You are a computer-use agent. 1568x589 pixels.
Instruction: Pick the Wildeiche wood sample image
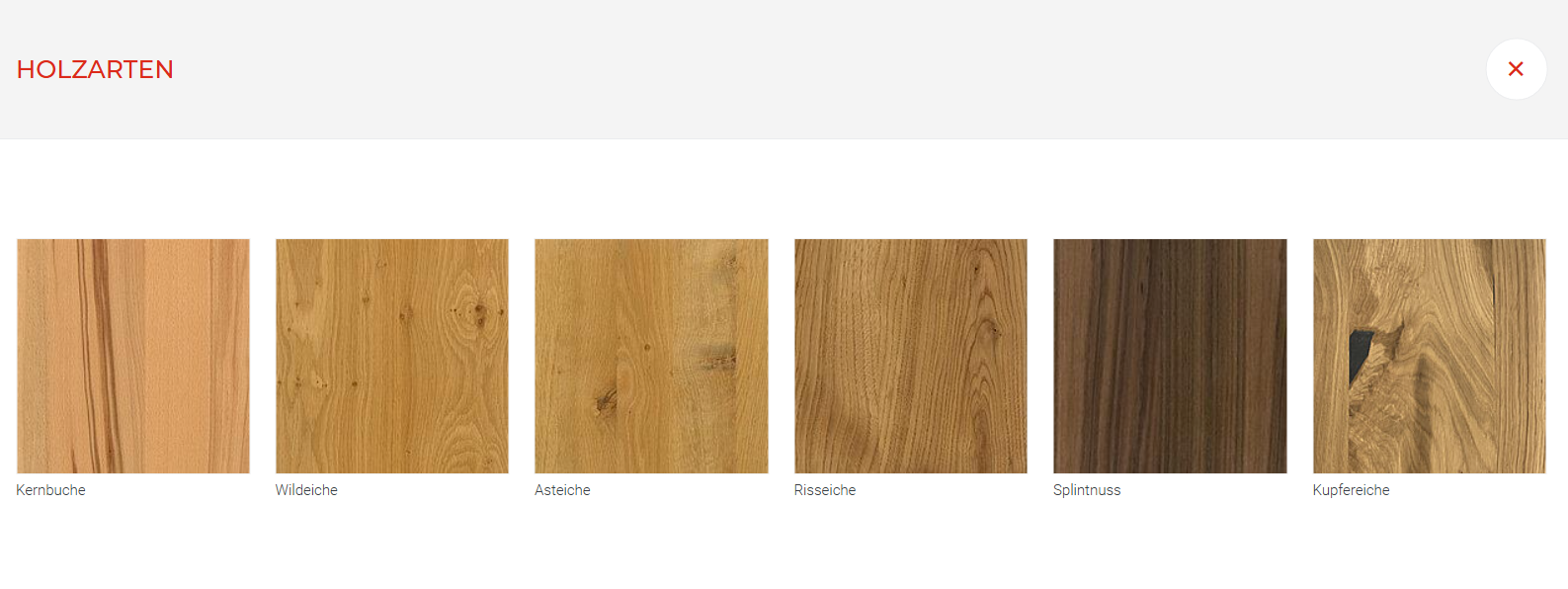coord(392,356)
